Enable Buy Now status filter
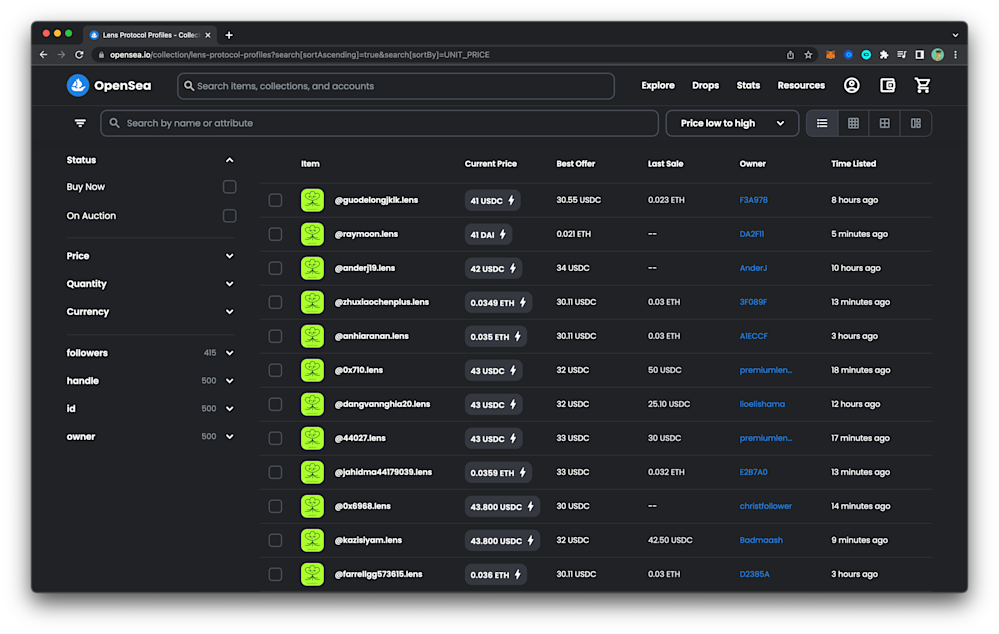 (x=229, y=187)
